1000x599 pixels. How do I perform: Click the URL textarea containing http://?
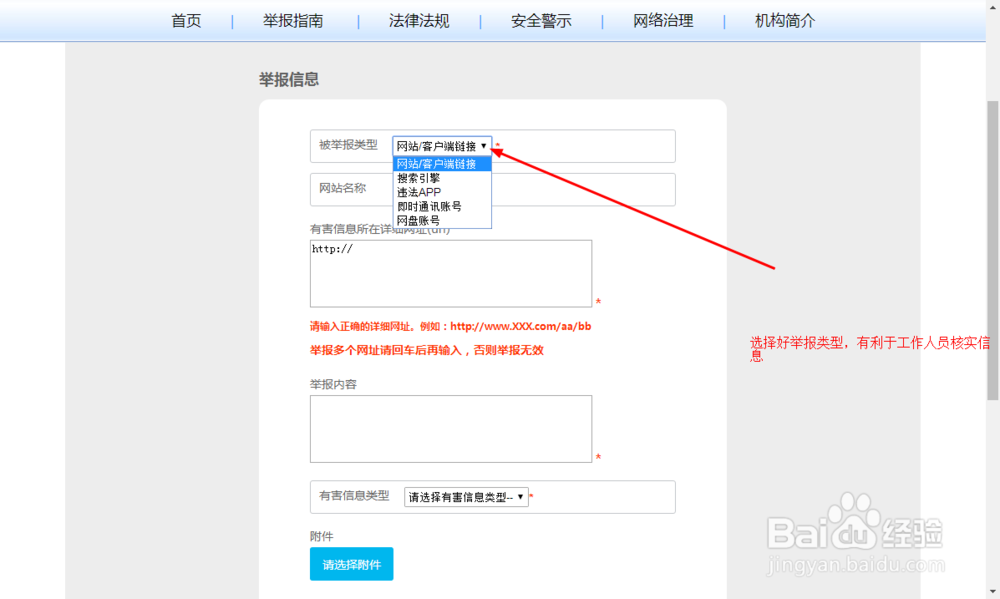(x=450, y=272)
